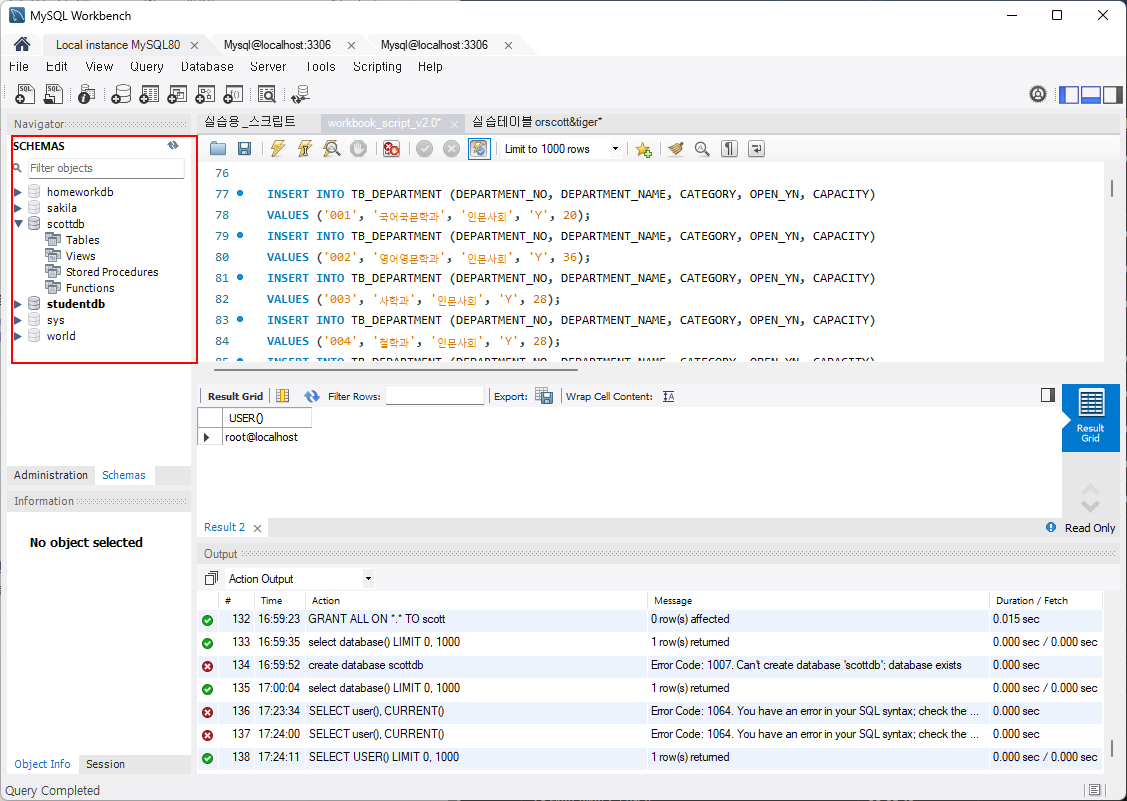Expand the sys schema

(x=18, y=320)
